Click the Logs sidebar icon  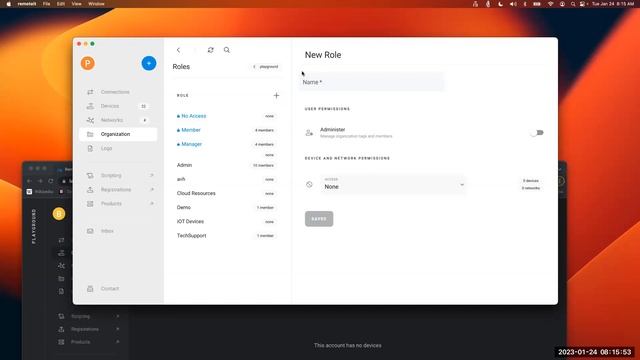click(90, 148)
